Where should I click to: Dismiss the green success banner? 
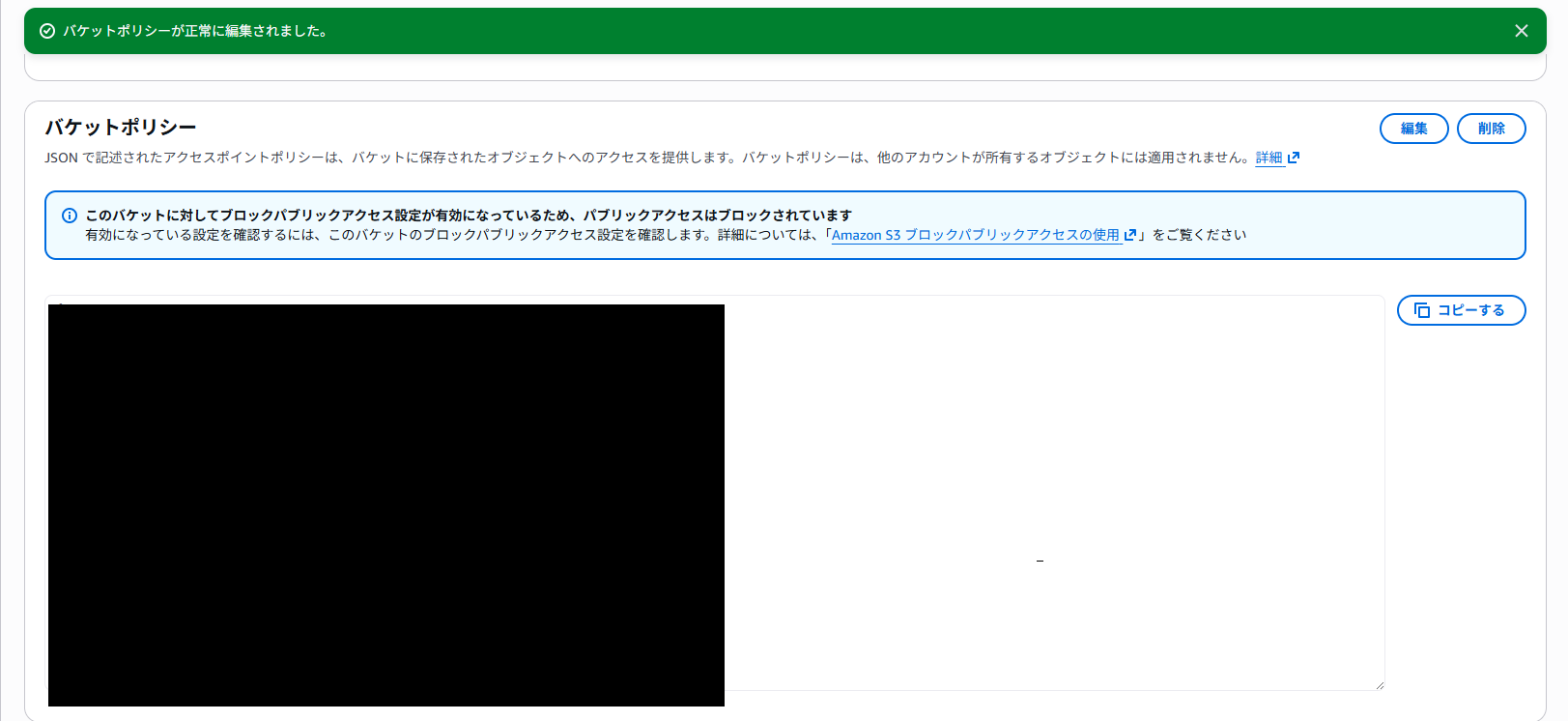[x=1521, y=31]
